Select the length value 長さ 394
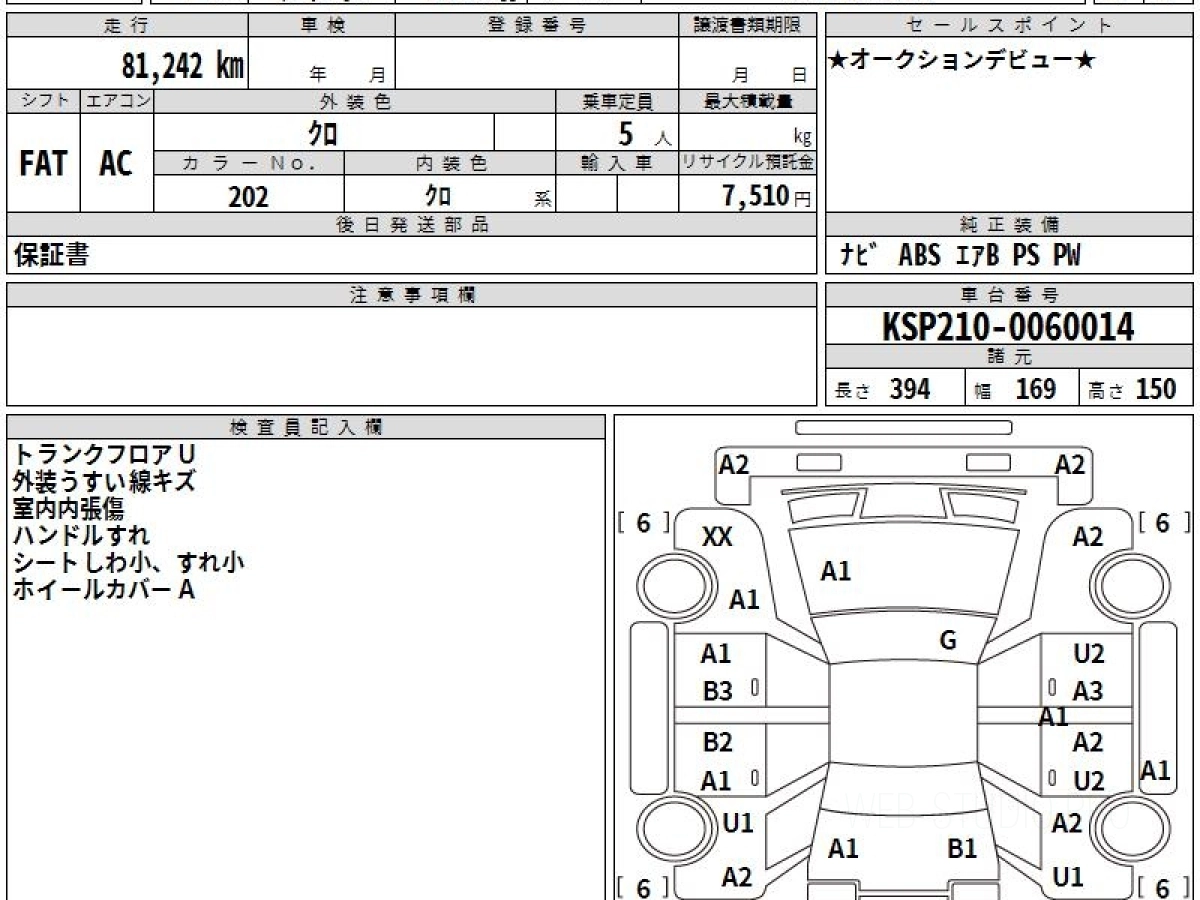The image size is (1200, 900). tap(883, 389)
